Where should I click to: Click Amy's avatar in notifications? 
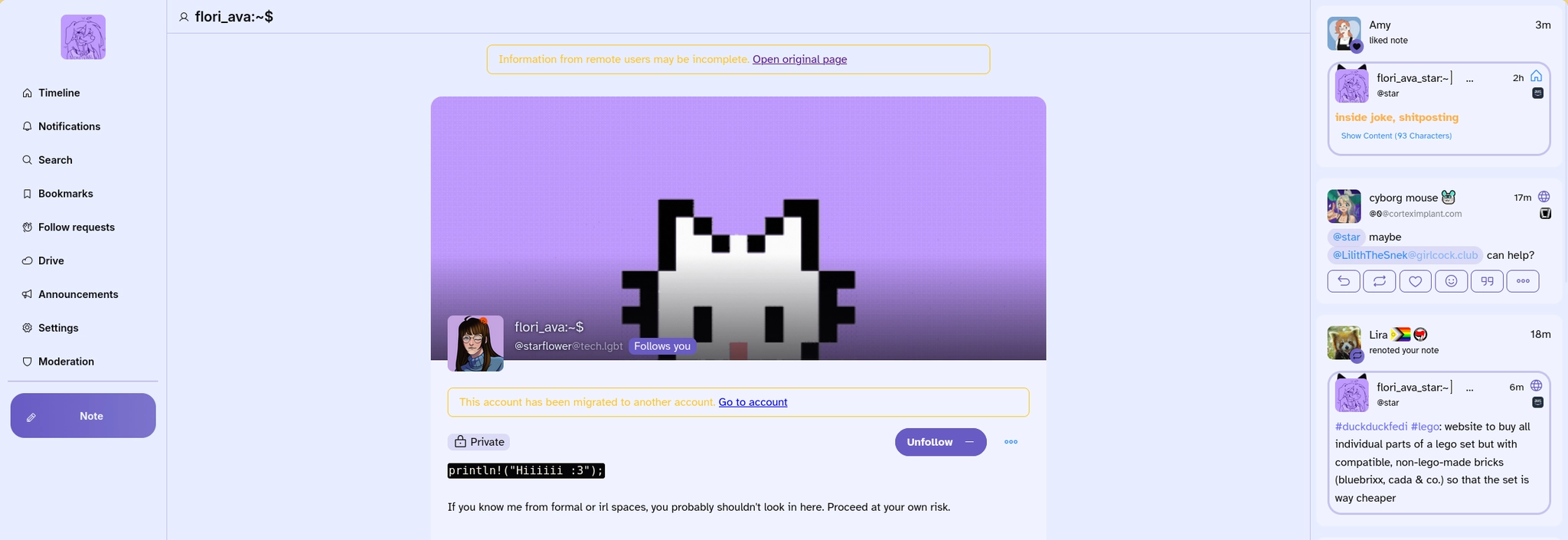point(1344,34)
